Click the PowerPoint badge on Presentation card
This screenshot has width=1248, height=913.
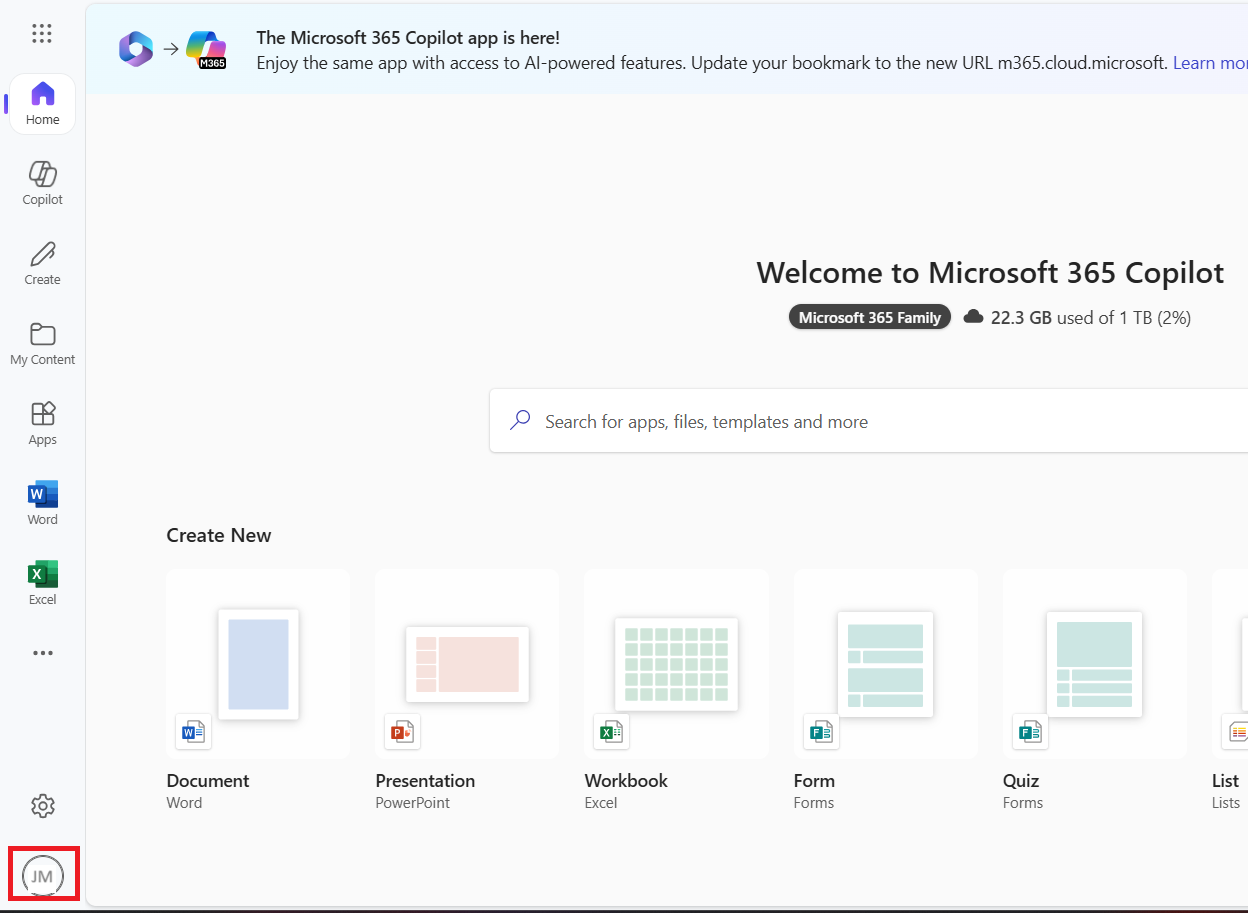(402, 732)
